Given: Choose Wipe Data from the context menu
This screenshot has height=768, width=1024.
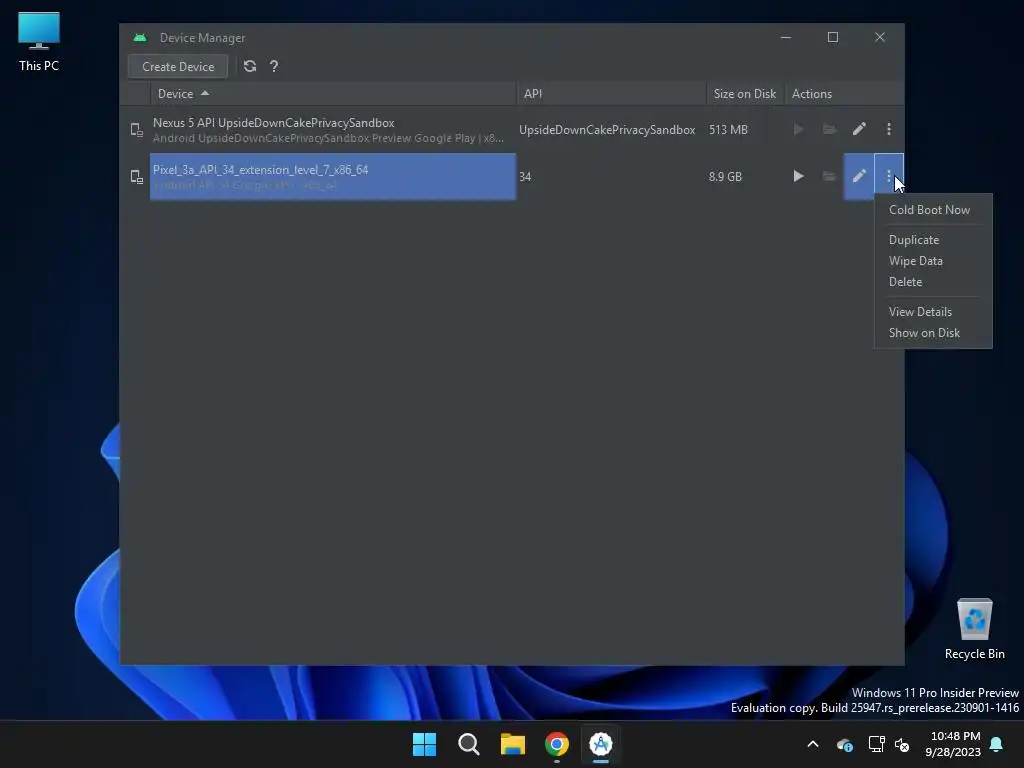Looking at the screenshot, I should (x=933, y=261).
